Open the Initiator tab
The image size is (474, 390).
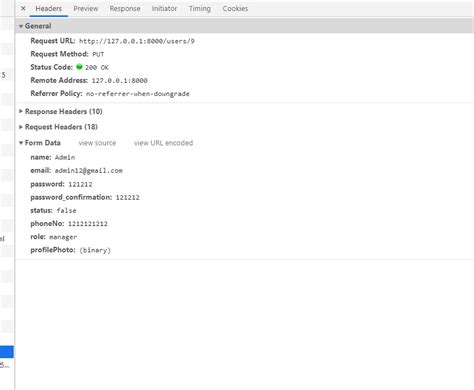(x=164, y=8)
